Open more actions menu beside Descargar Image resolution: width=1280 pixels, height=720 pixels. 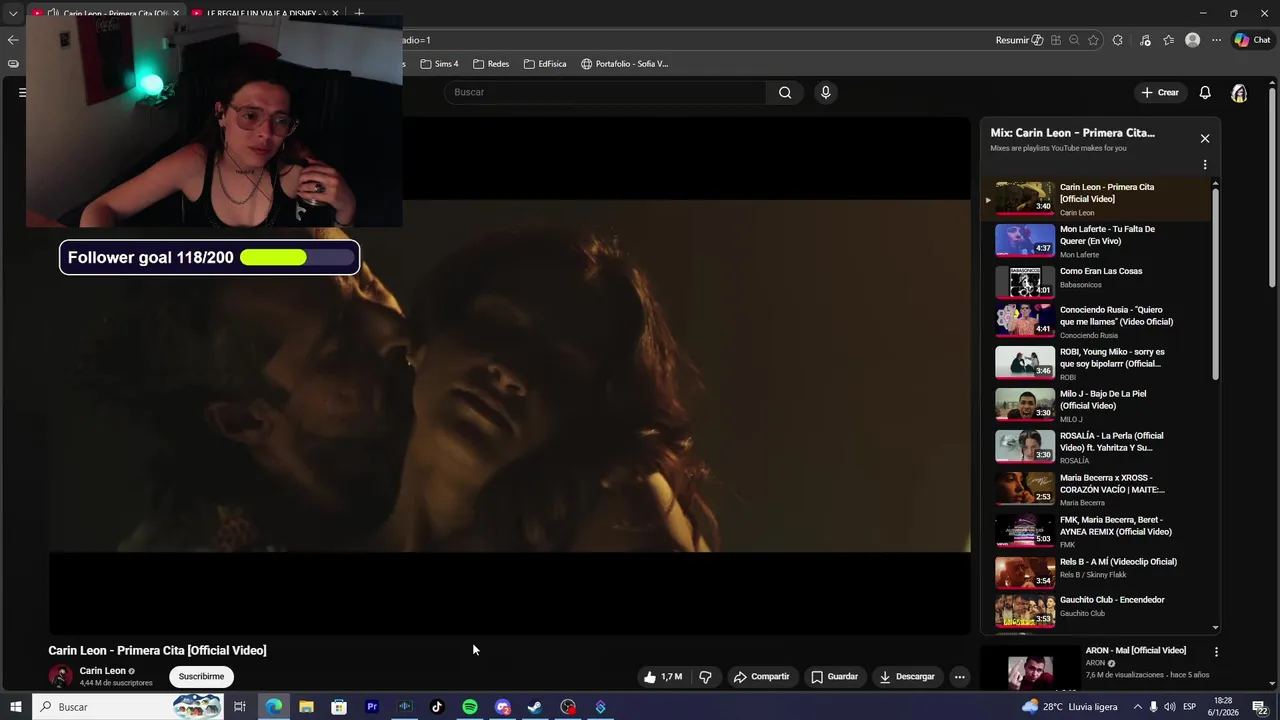pos(959,677)
